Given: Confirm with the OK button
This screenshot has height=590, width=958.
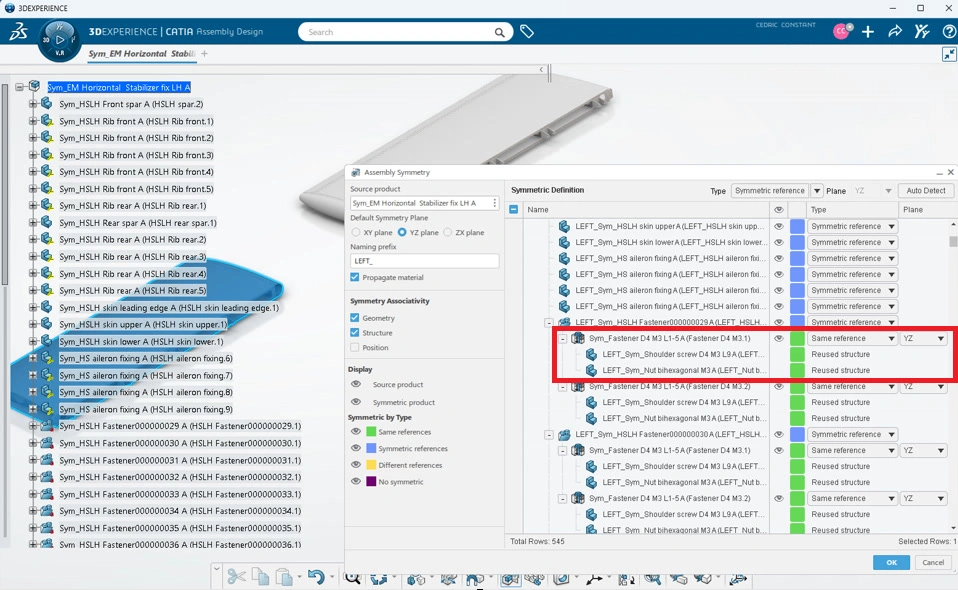Looking at the screenshot, I should click(891, 563).
